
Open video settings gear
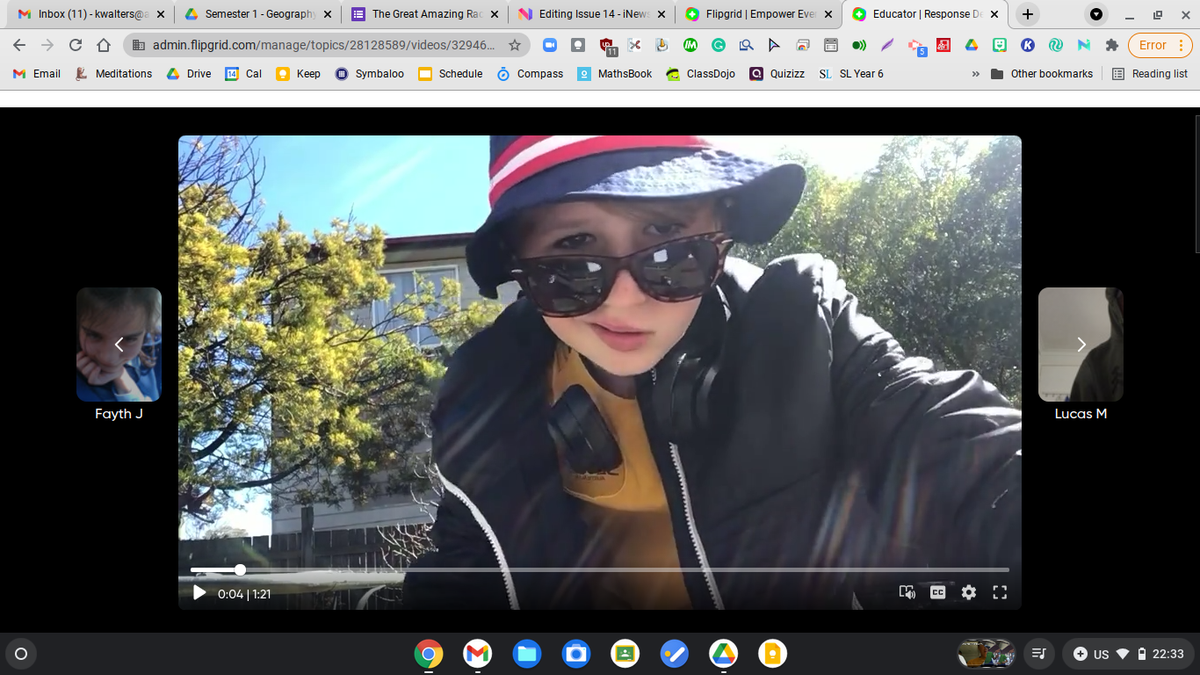(x=968, y=593)
